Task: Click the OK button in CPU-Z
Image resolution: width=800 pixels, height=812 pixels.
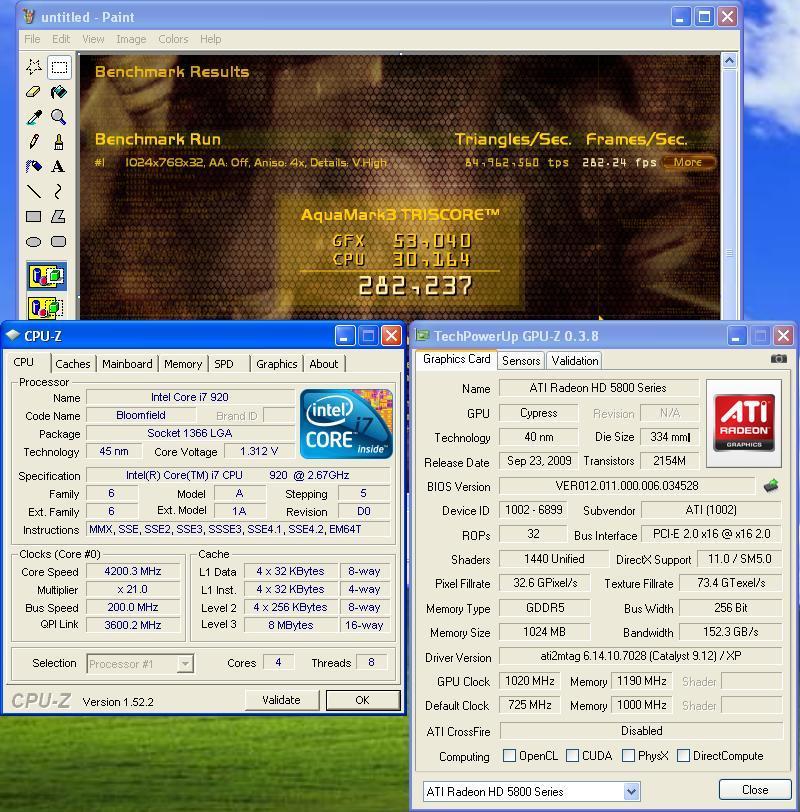Action: tap(362, 700)
